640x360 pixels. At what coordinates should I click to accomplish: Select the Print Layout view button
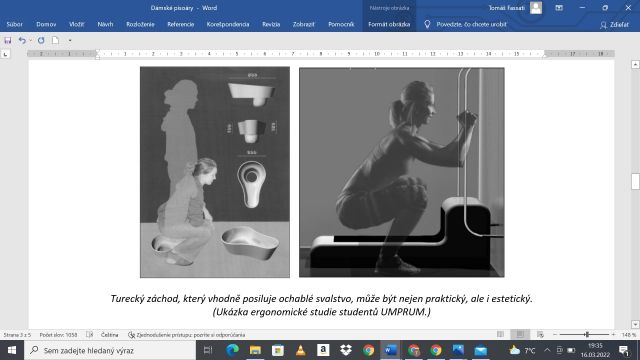520,334
